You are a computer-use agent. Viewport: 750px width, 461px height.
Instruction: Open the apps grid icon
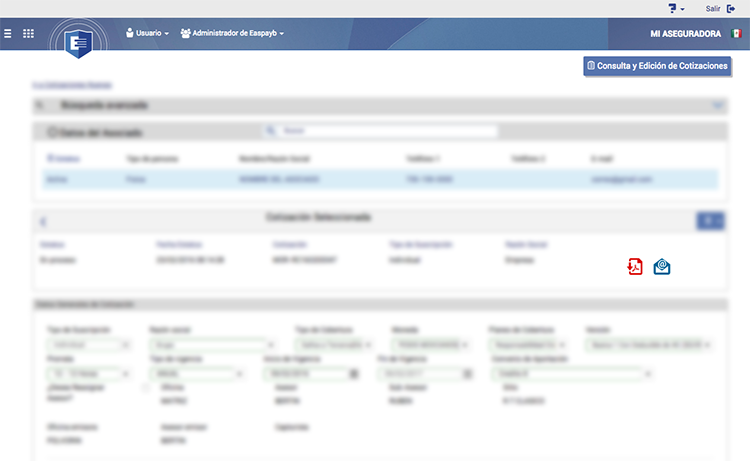click(28, 33)
